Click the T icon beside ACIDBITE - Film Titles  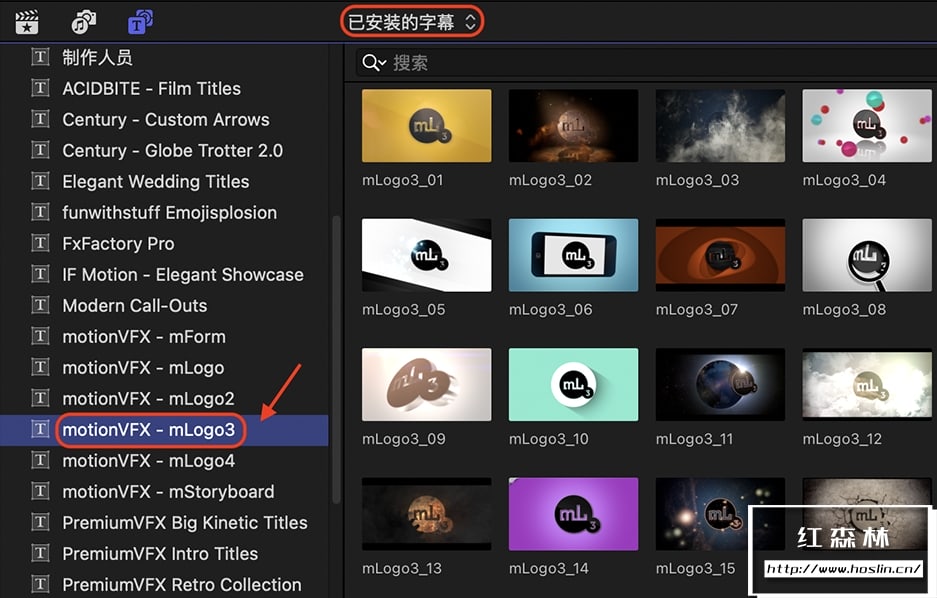[x=40, y=88]
